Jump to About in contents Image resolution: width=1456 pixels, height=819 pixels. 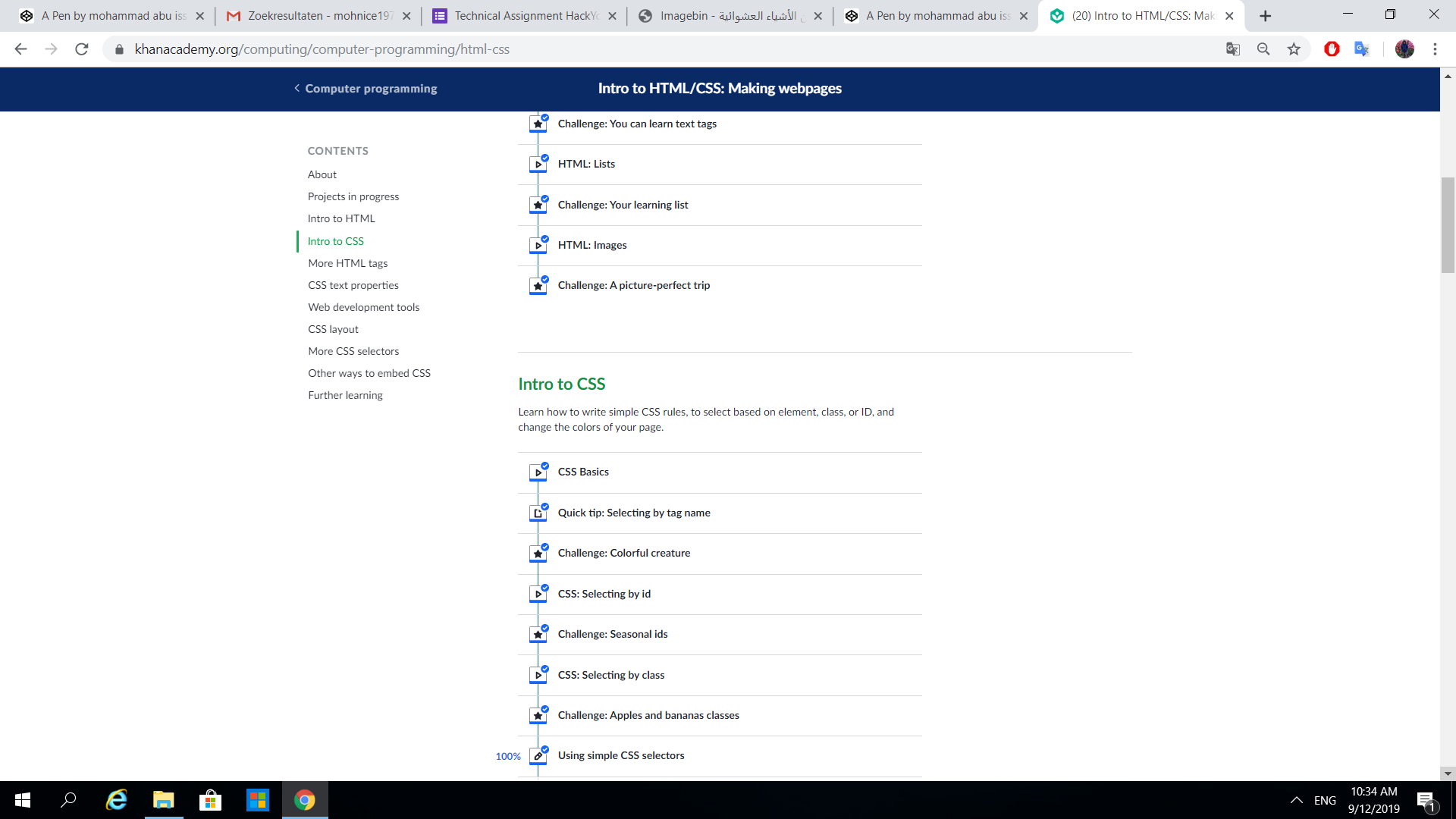tap(322, 174)
